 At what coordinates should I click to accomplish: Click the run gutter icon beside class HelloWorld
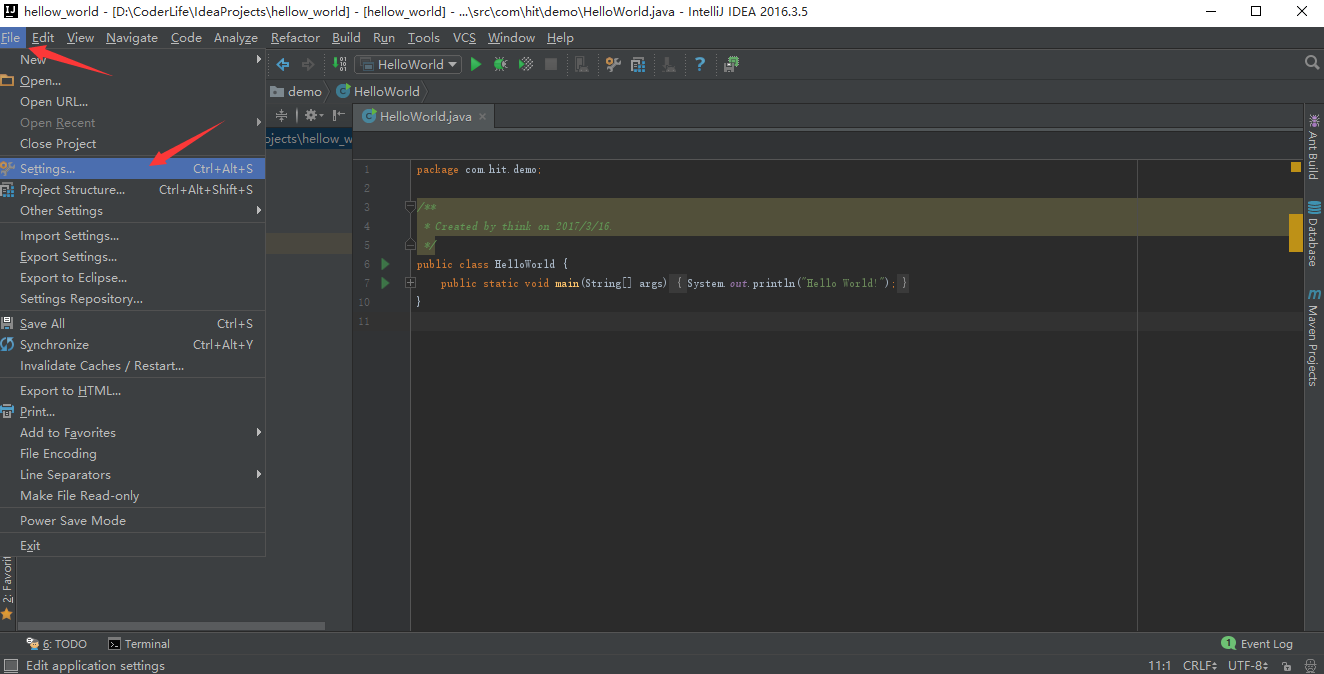coord(385,264)
